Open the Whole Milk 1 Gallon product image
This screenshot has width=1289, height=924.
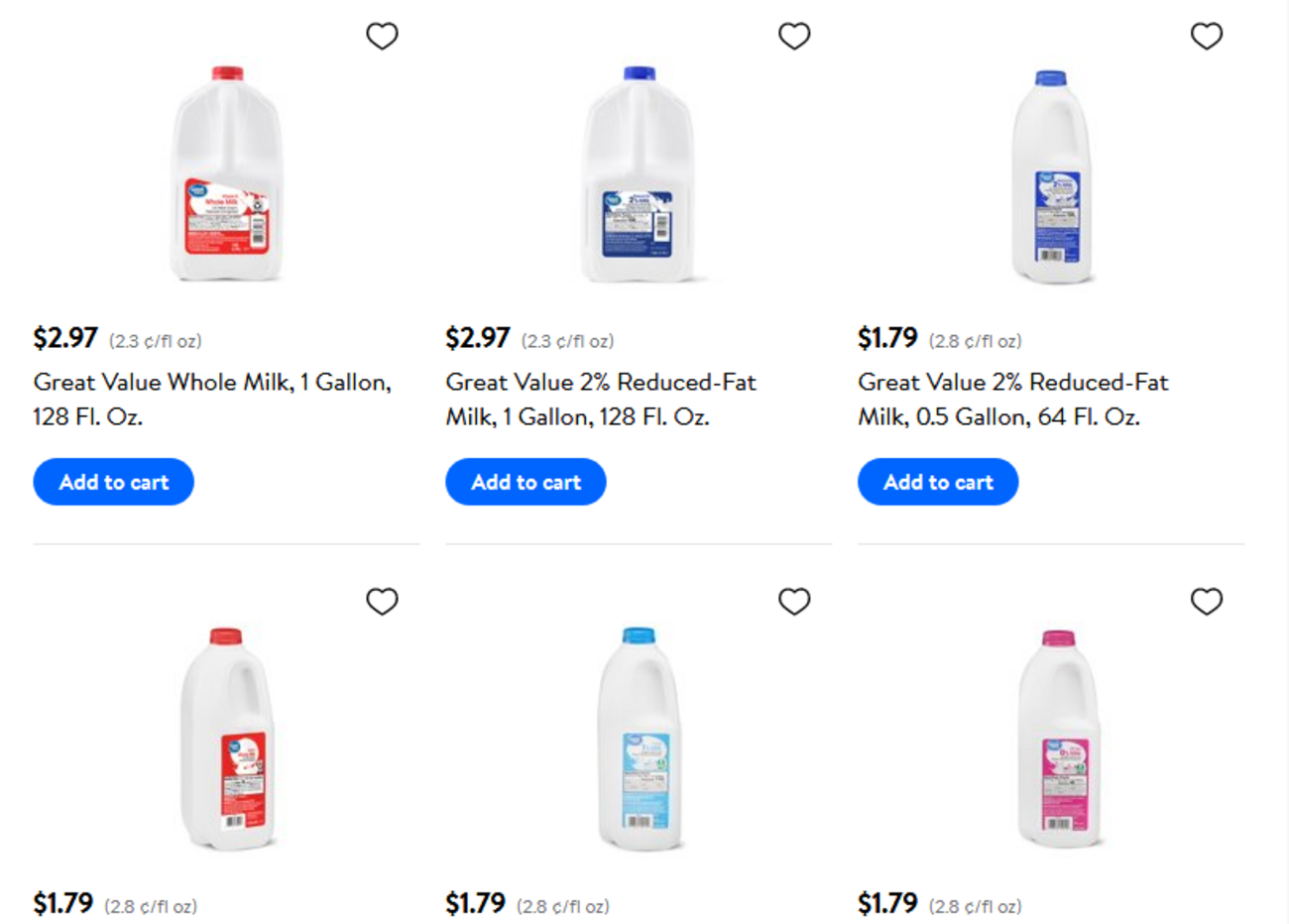227,174
